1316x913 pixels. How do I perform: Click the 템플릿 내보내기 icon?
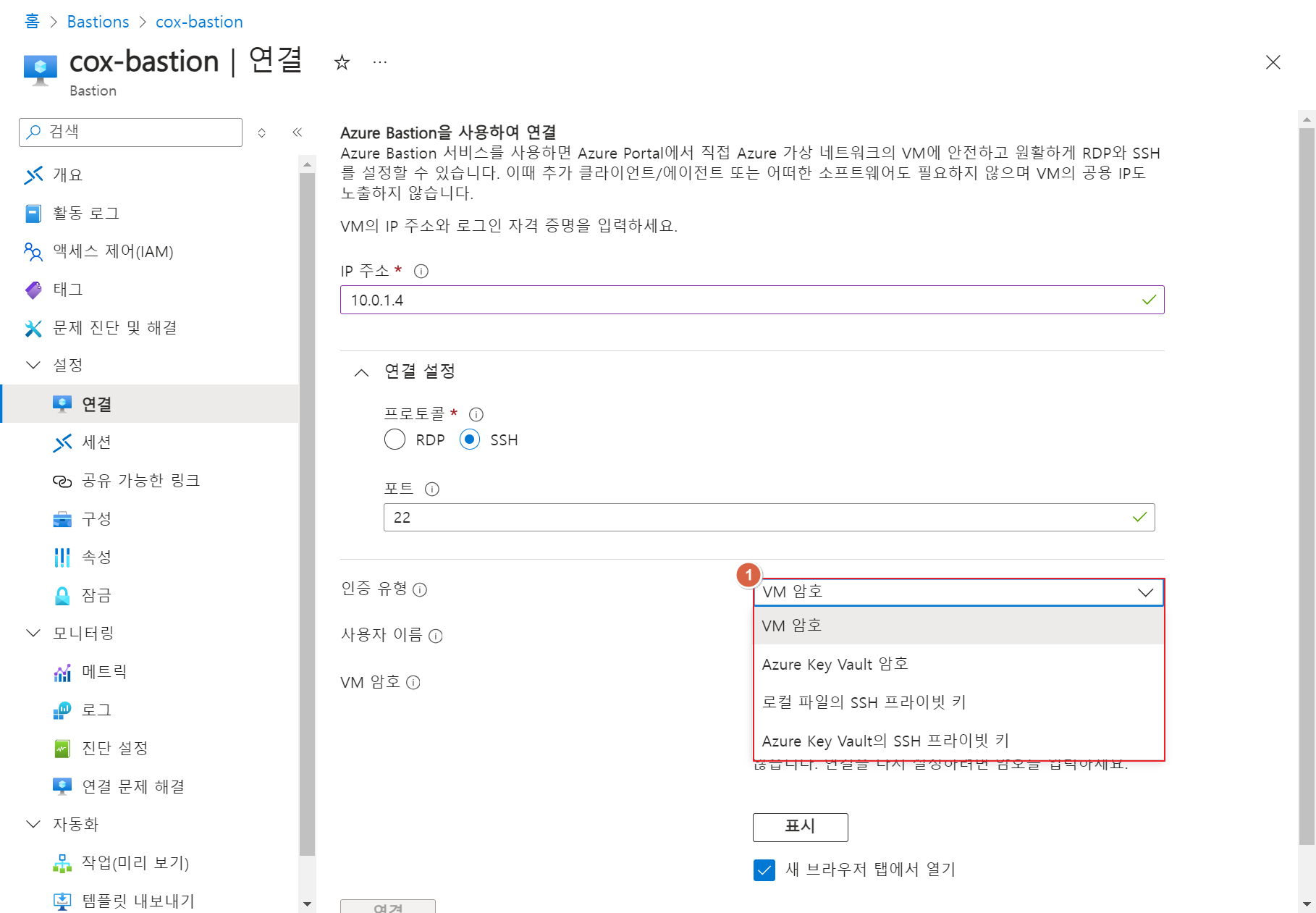(62, 901)
